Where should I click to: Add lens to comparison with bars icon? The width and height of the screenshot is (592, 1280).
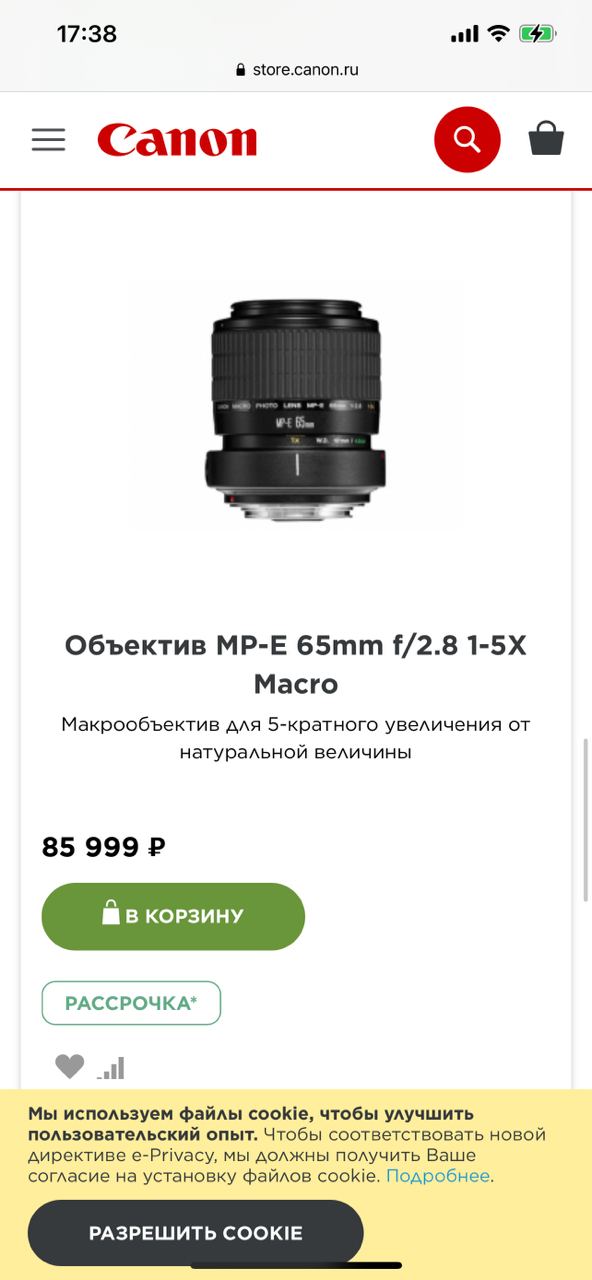click(x=111, y=1068)
